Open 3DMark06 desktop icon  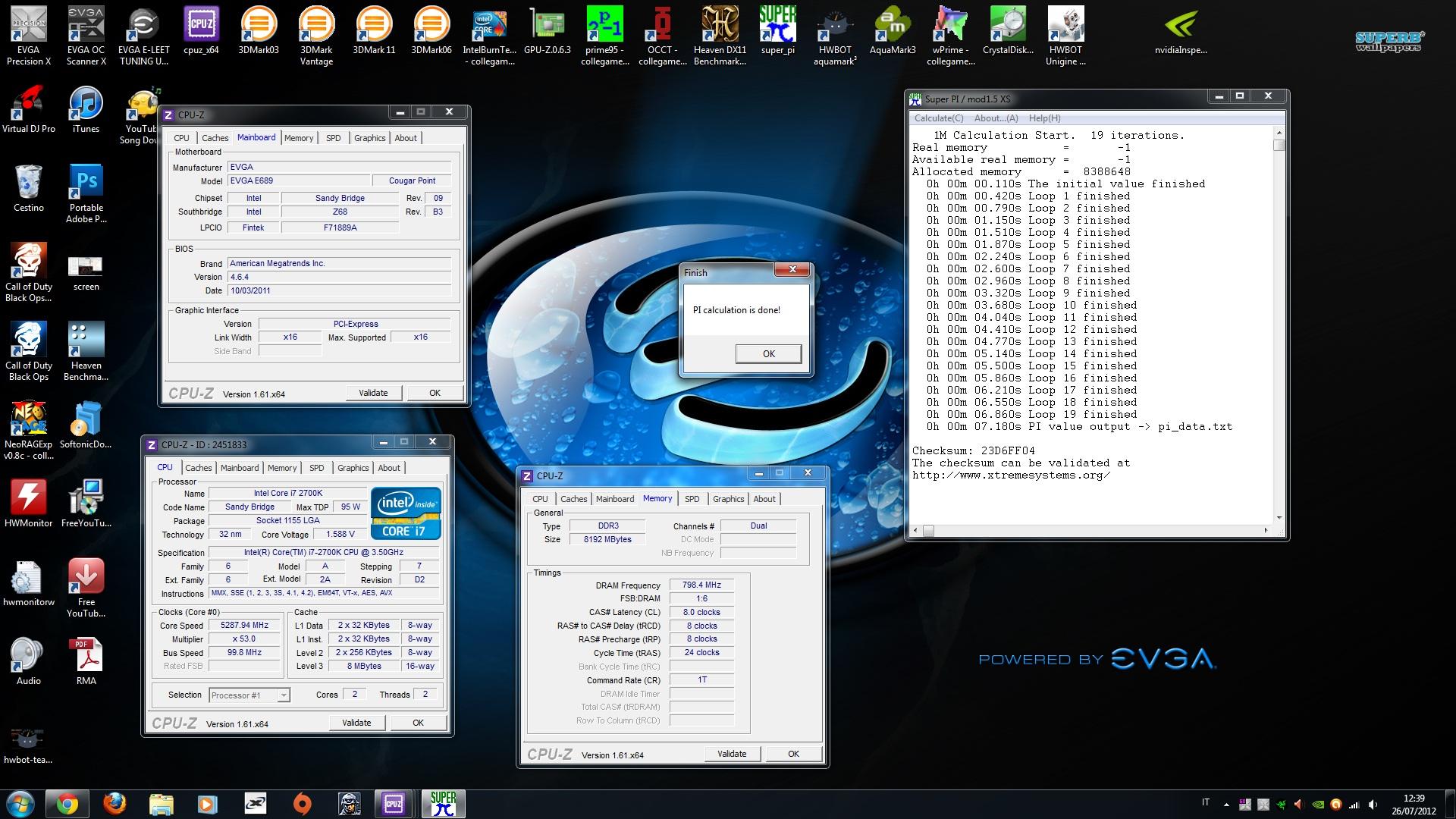(x=431, y=31)
